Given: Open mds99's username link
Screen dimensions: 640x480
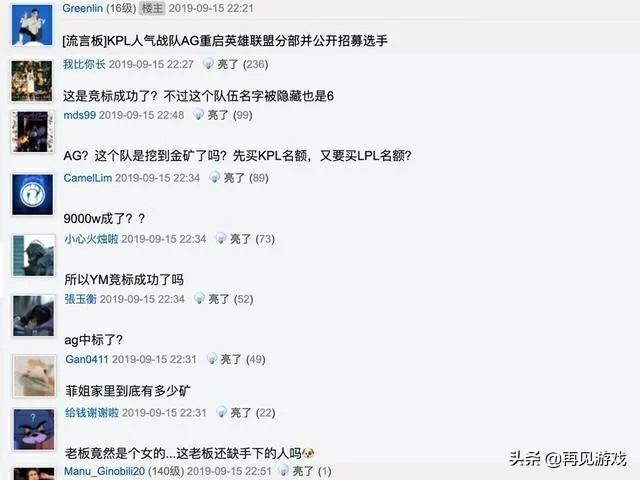Looking at the screenshot, I should tap(80, 115).
